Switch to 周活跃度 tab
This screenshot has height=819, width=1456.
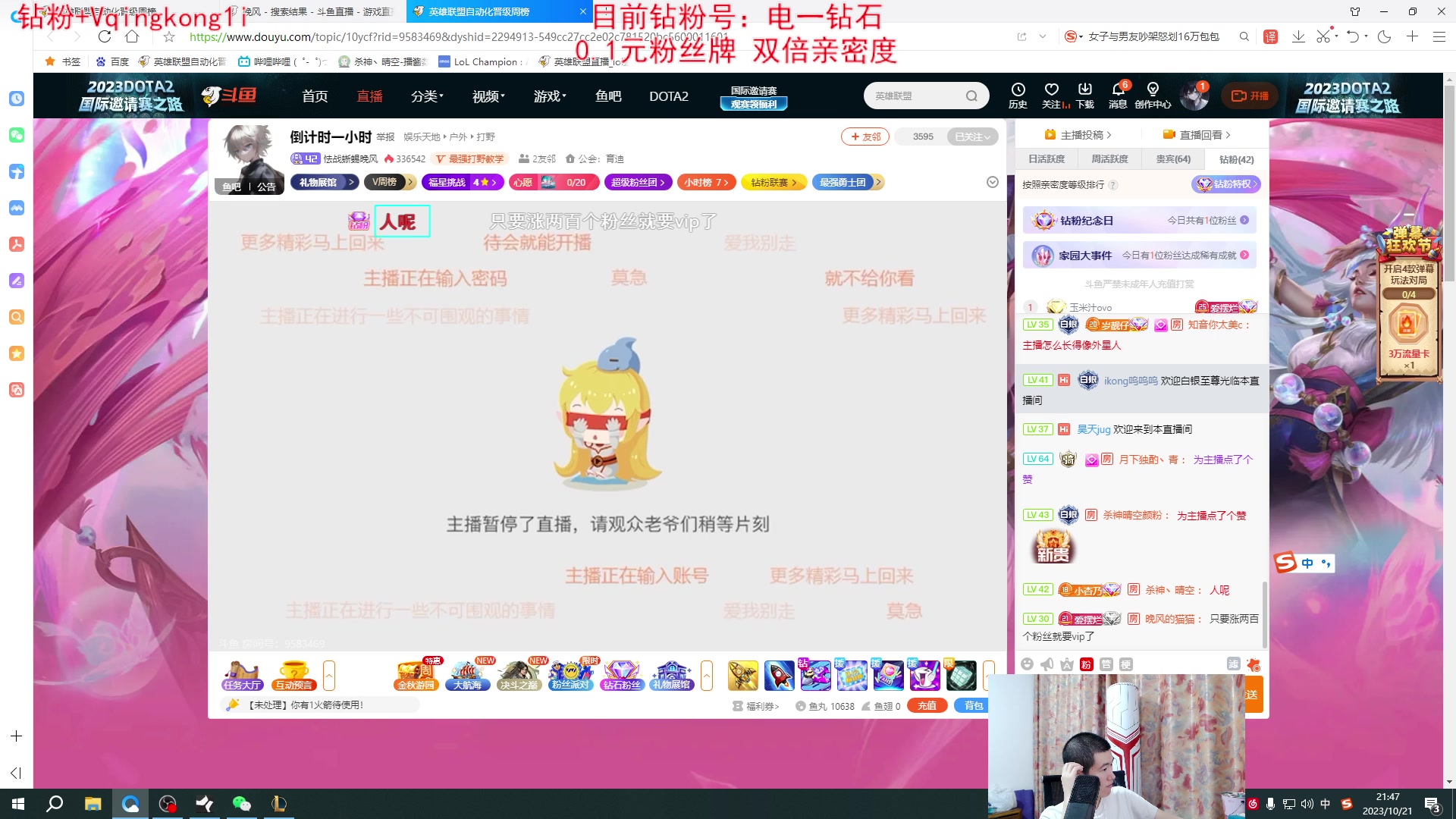pyautogui.click(x=1109, y=158)
